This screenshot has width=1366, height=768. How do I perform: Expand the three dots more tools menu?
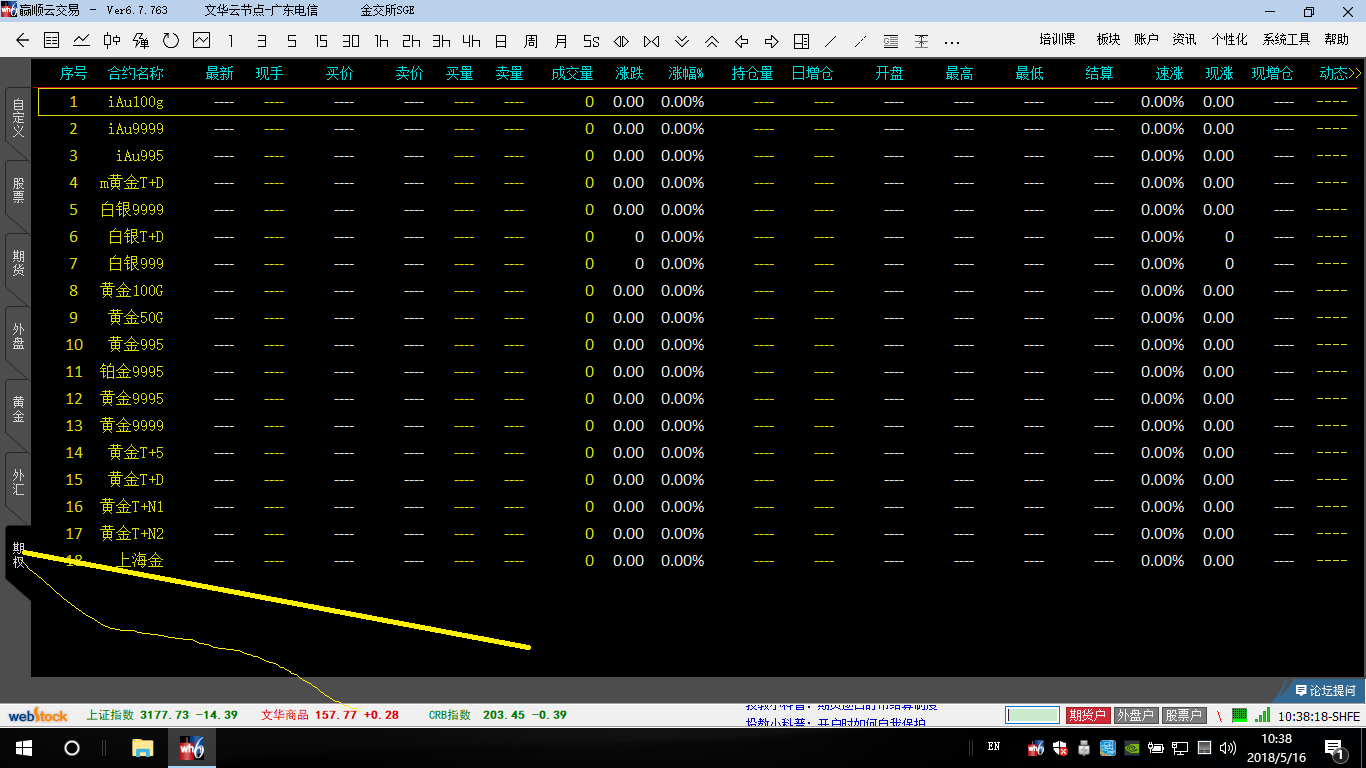click(x=951, y=41)
